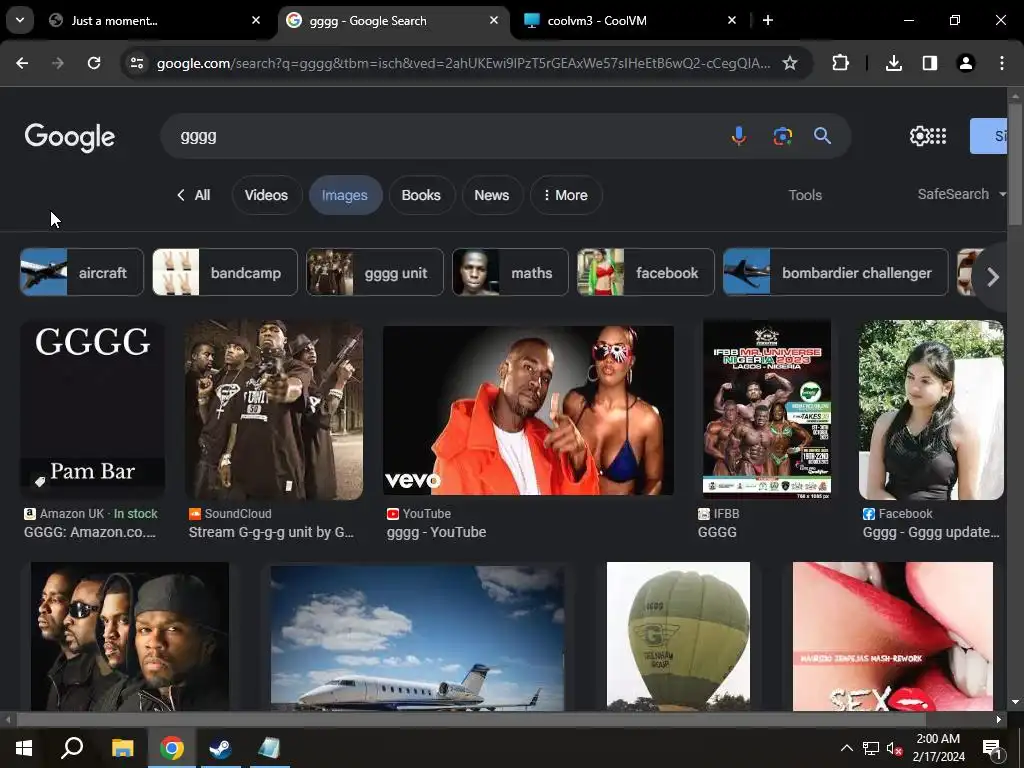Switch to News results
Viewport: 1024px width, 768px height.
pos(492,195)
